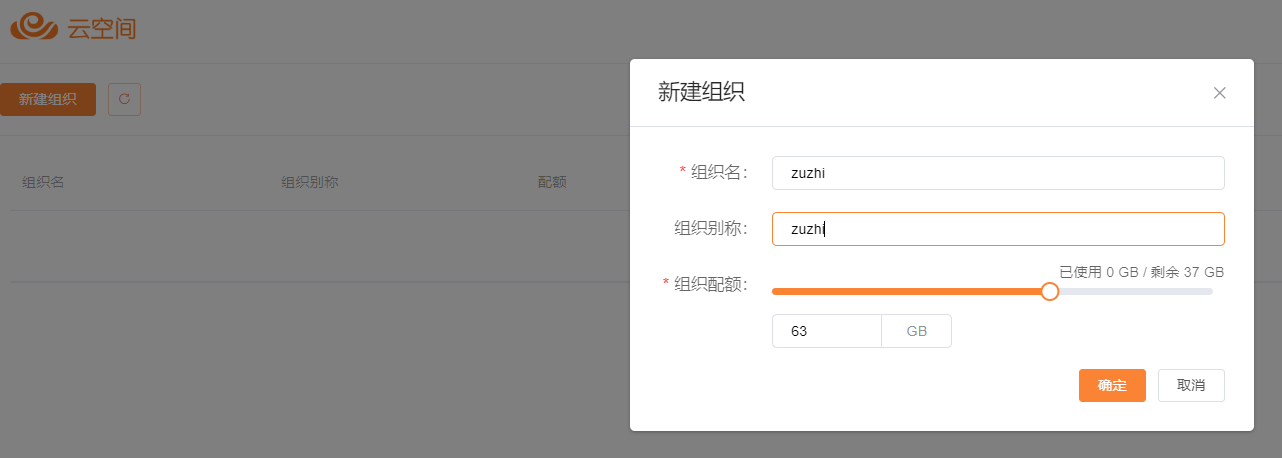Click the 已使用 0 GB / 剩余 37 GB text
This screenshot has width=1282, height=458.
(1141, 272)
